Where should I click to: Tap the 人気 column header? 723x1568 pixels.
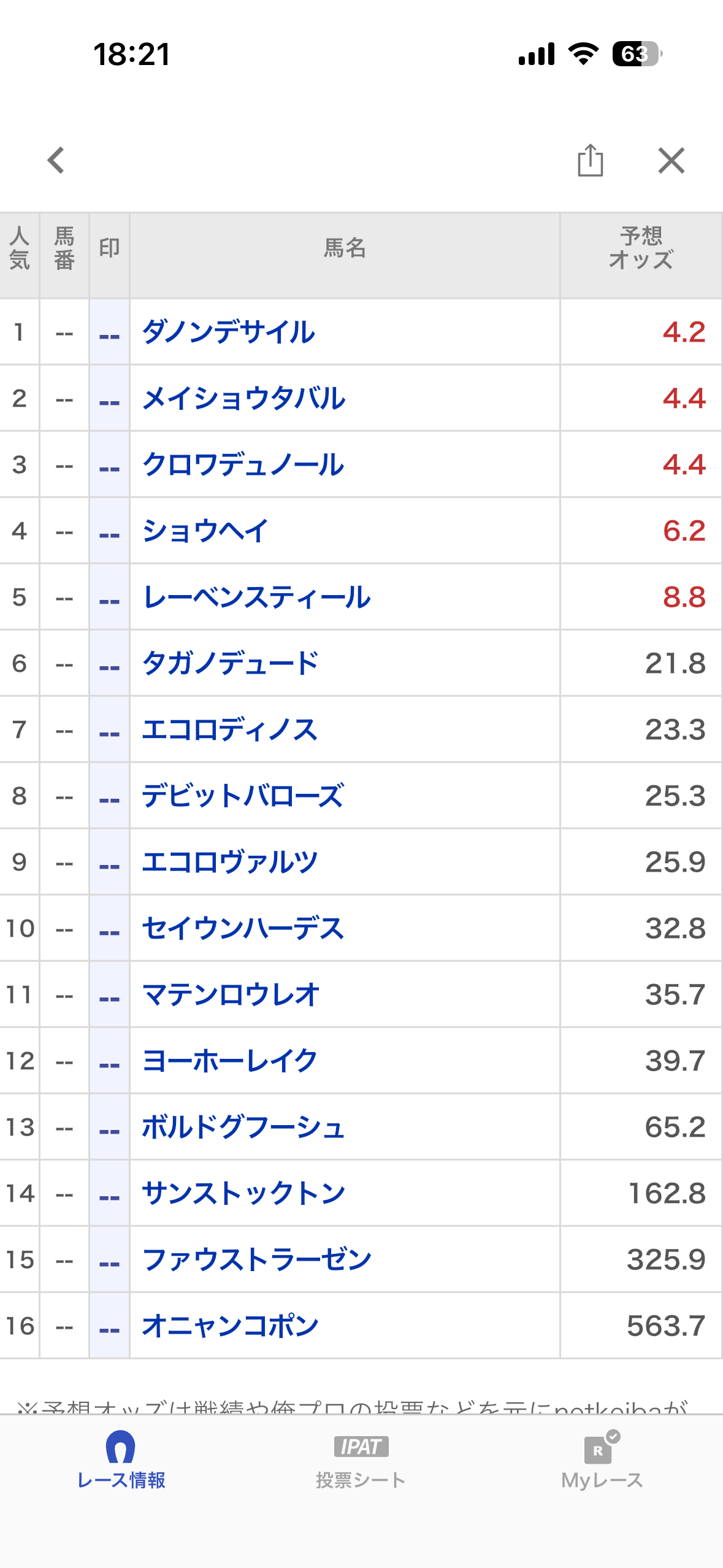pos(19,248)
